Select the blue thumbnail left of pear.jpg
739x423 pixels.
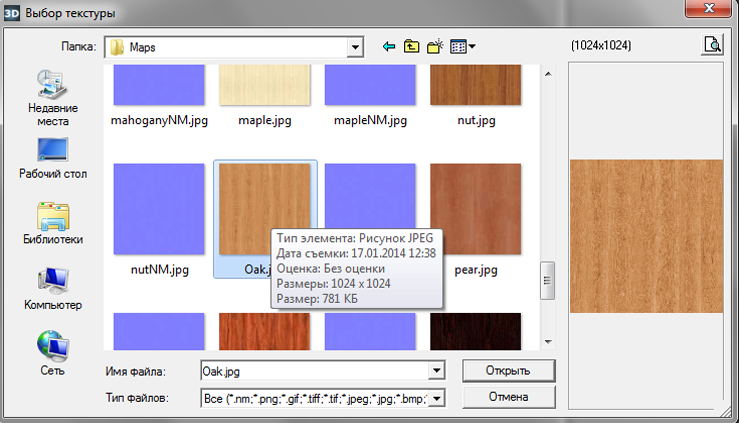[370, 196]
